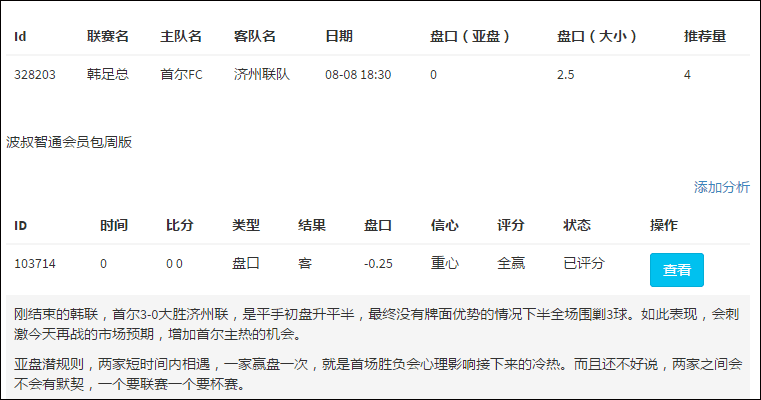Click the paragraph starting 亚盘潜规则

(x=378, y=374)
